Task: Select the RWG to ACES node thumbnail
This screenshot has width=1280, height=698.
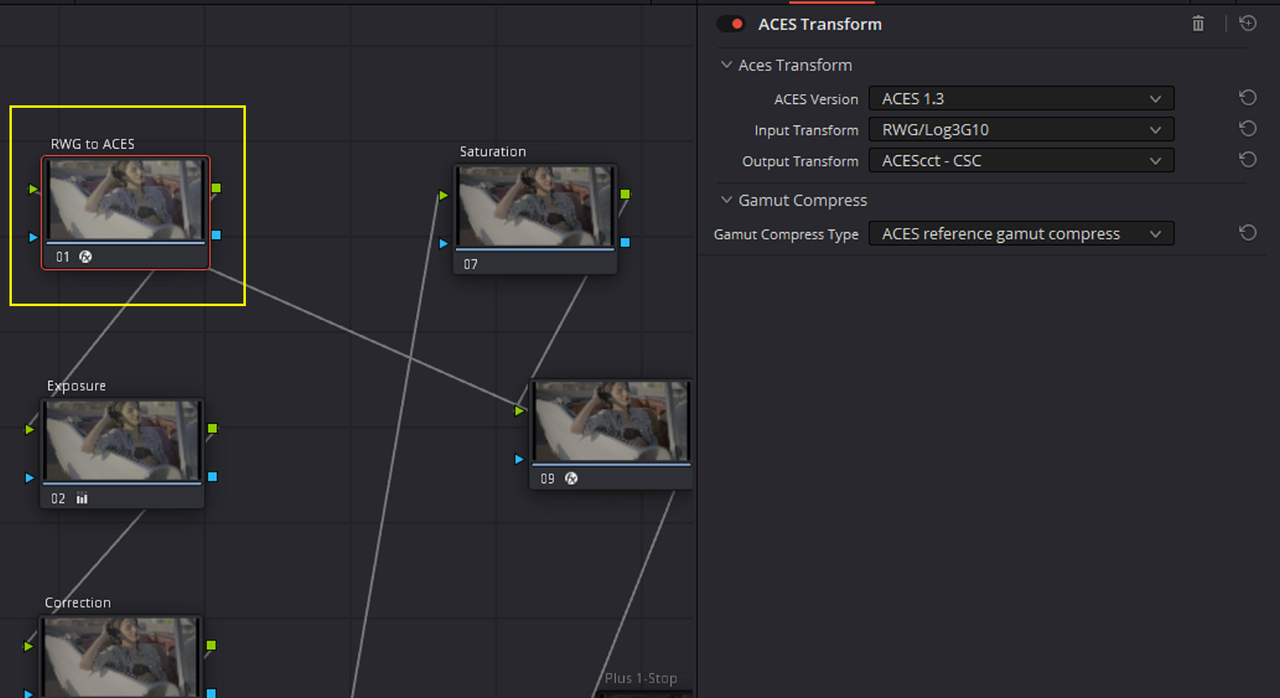Action: pyautogui.click(x=126, y=199)
